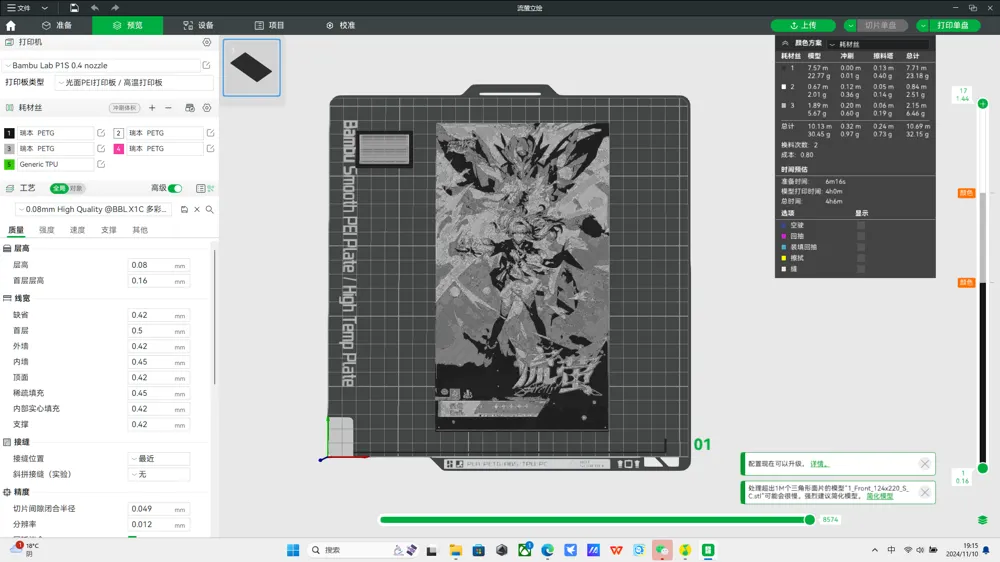Viewport: 1000px width, 562px height.
Task: Click Generic TPU green color swatch
Action: coord(9,164)
